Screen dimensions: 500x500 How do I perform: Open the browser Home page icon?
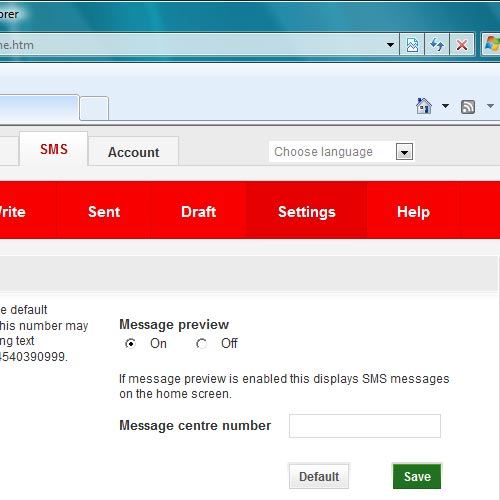(x=424, y=106)
